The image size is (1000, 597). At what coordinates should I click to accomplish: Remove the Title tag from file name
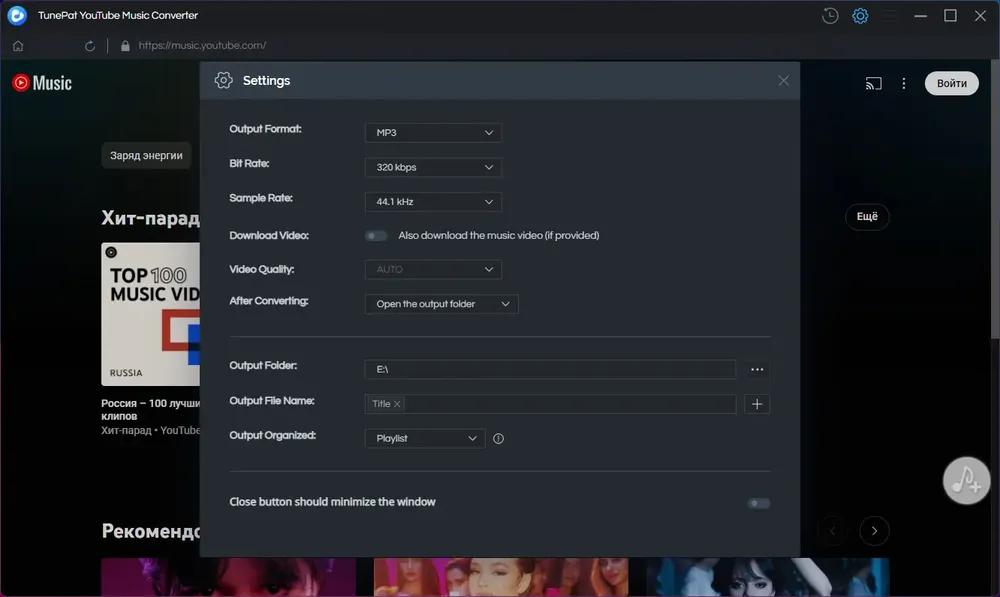click(397, 404)
